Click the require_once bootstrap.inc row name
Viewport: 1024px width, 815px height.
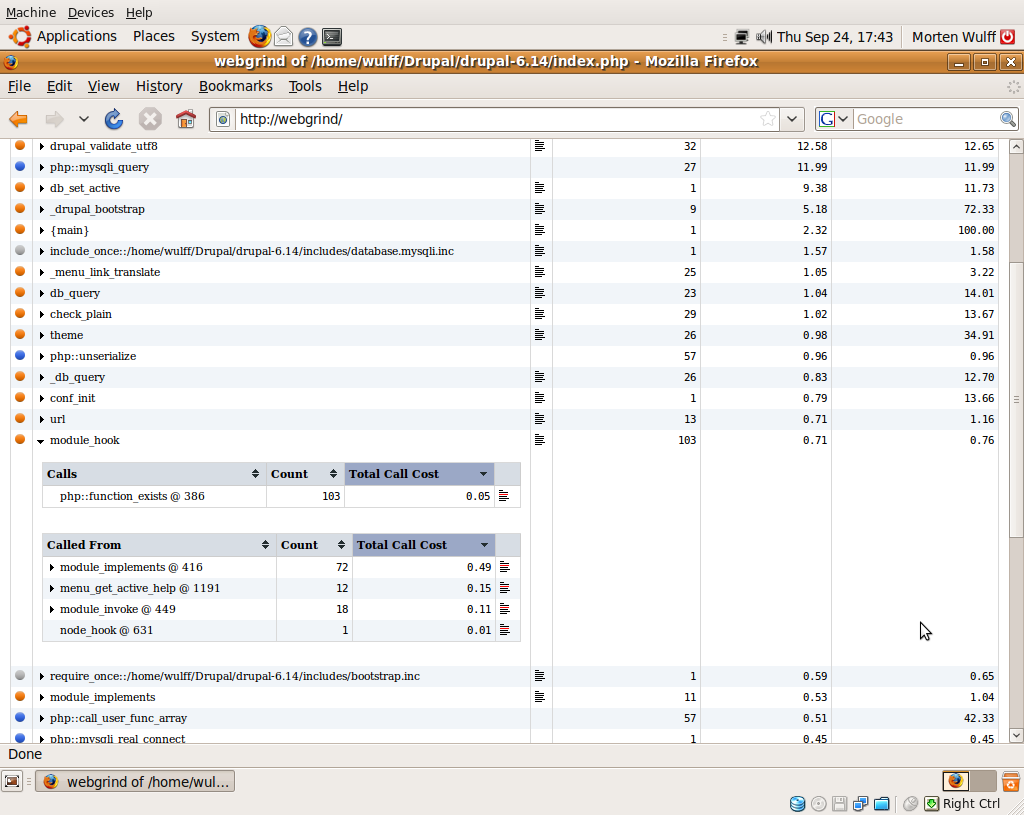click(234, 676)
